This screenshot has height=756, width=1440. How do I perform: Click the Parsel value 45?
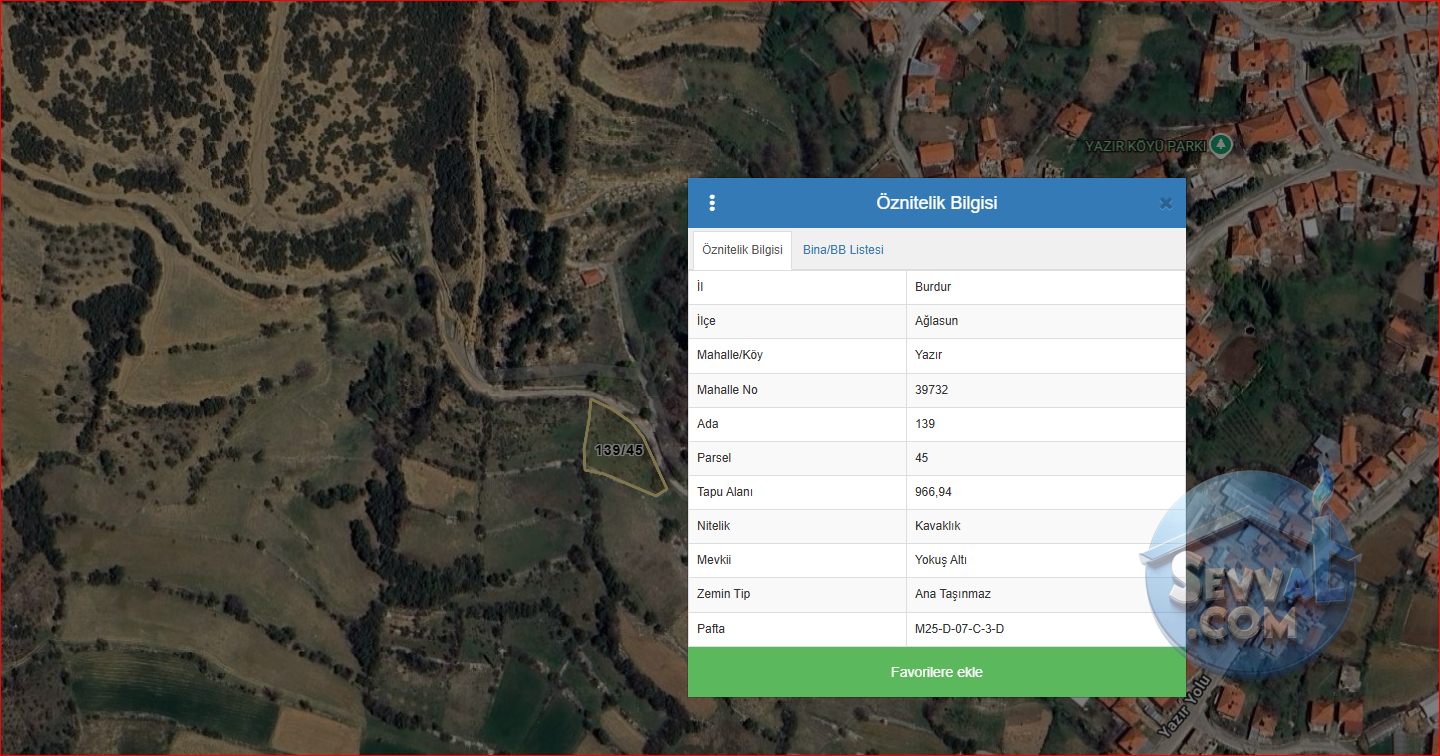click(922, 458)
